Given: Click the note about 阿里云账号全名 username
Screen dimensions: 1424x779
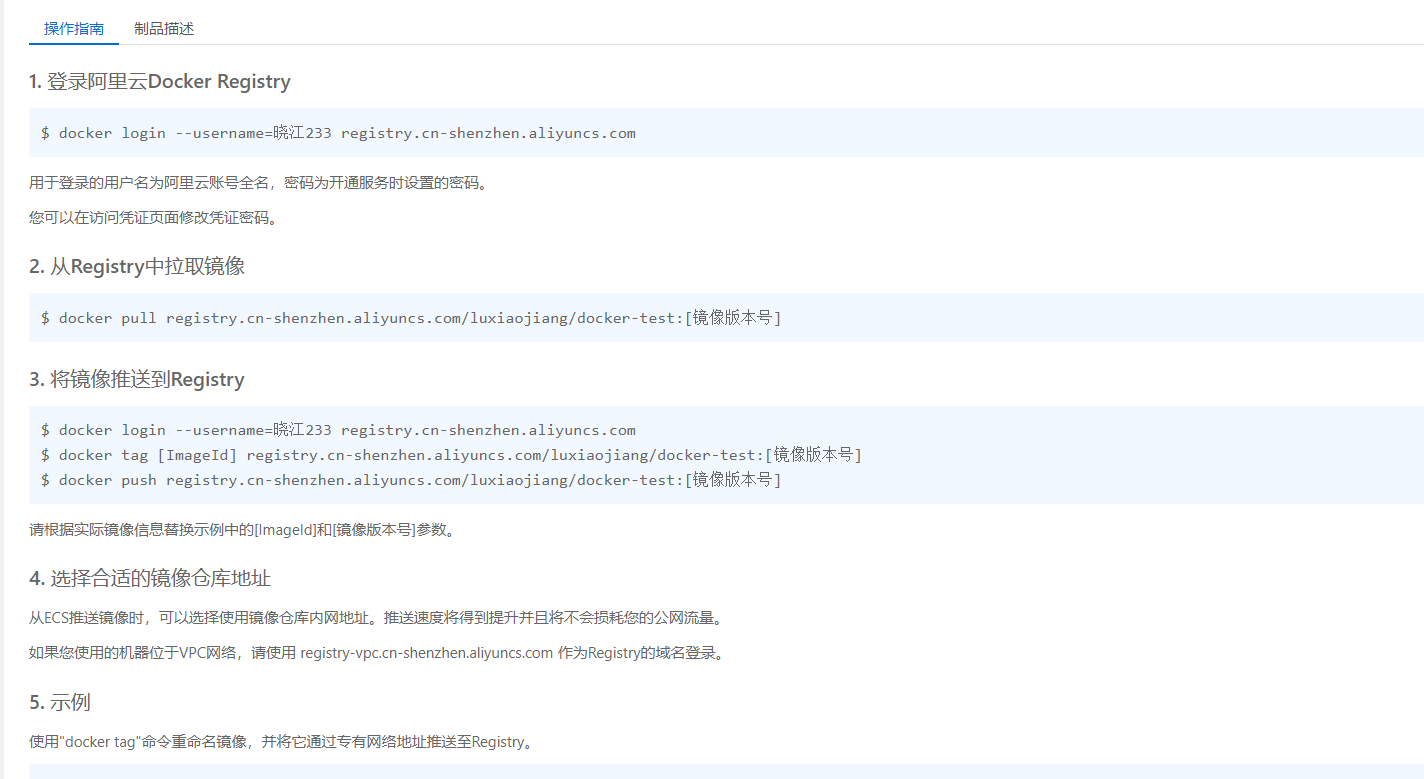Looking at the screenshot, I should tap(261, 184).
